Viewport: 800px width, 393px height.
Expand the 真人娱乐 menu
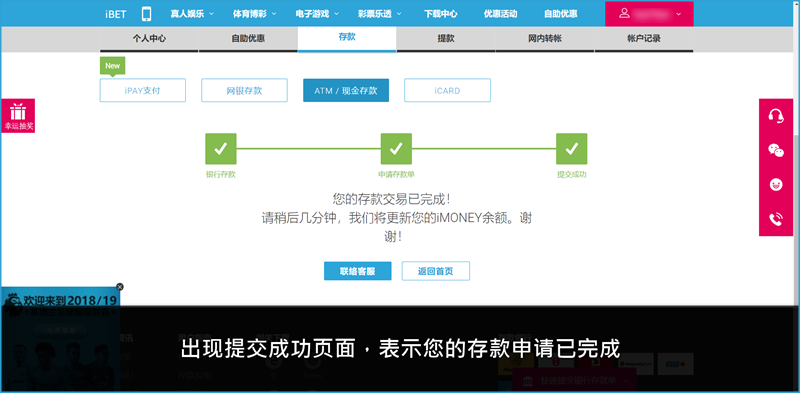(192, 14)
